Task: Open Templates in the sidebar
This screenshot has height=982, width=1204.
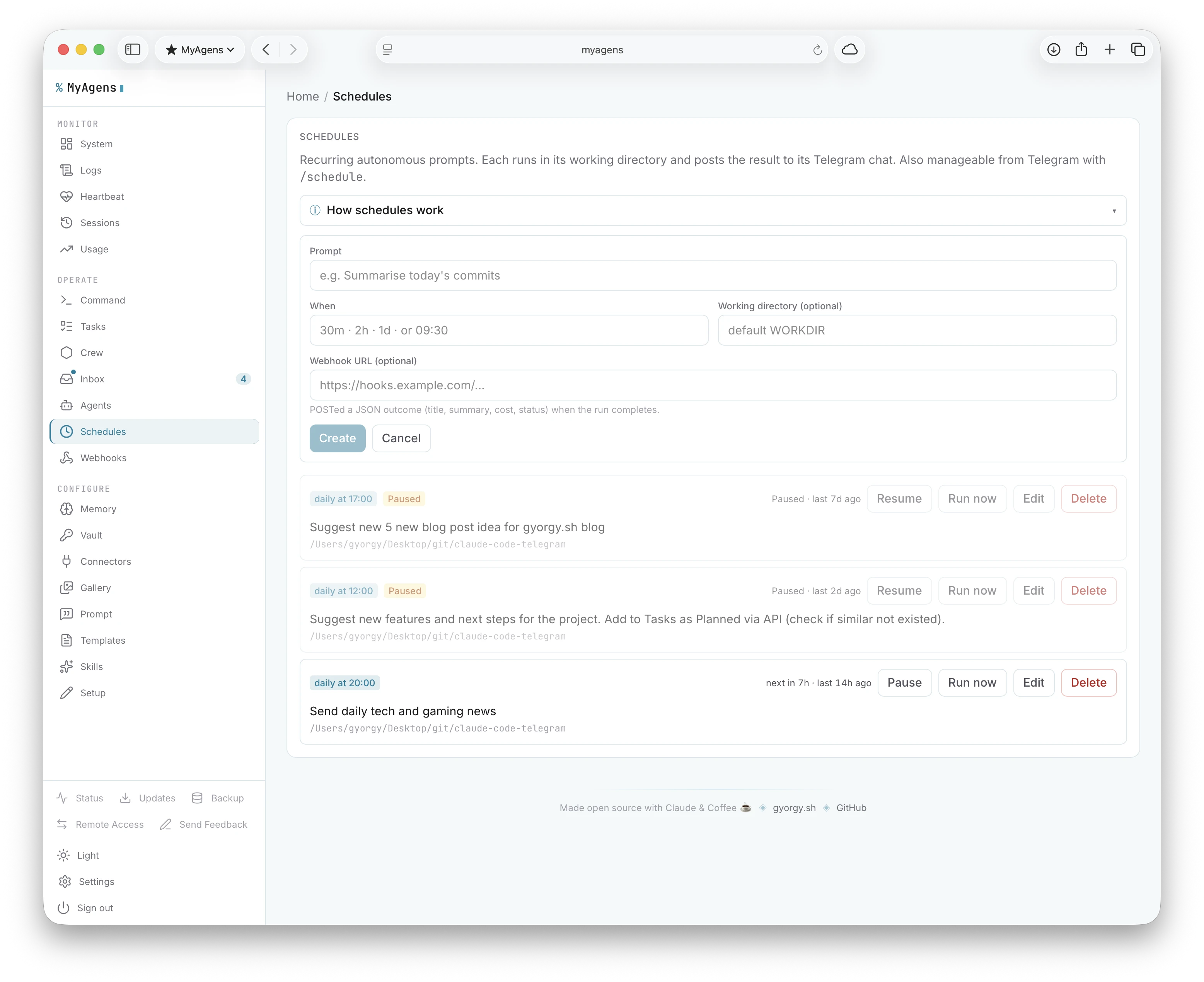Action: [154, 640]
